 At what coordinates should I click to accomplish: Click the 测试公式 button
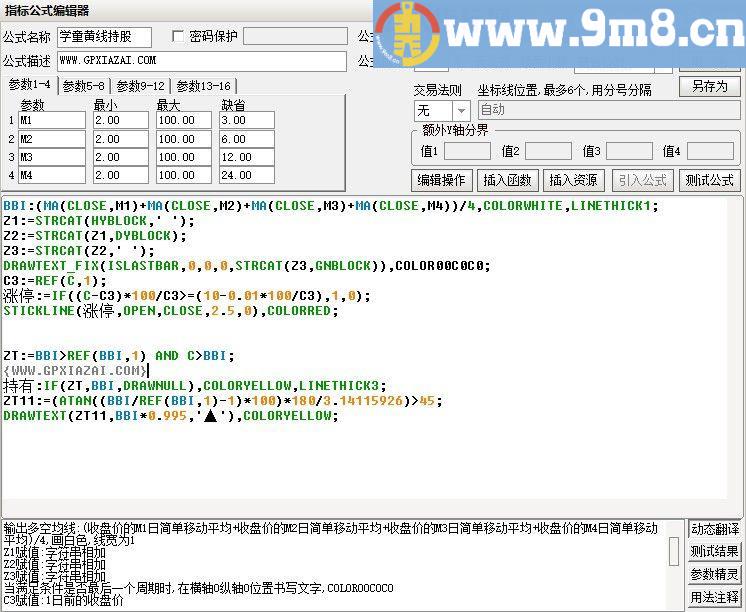709,180
